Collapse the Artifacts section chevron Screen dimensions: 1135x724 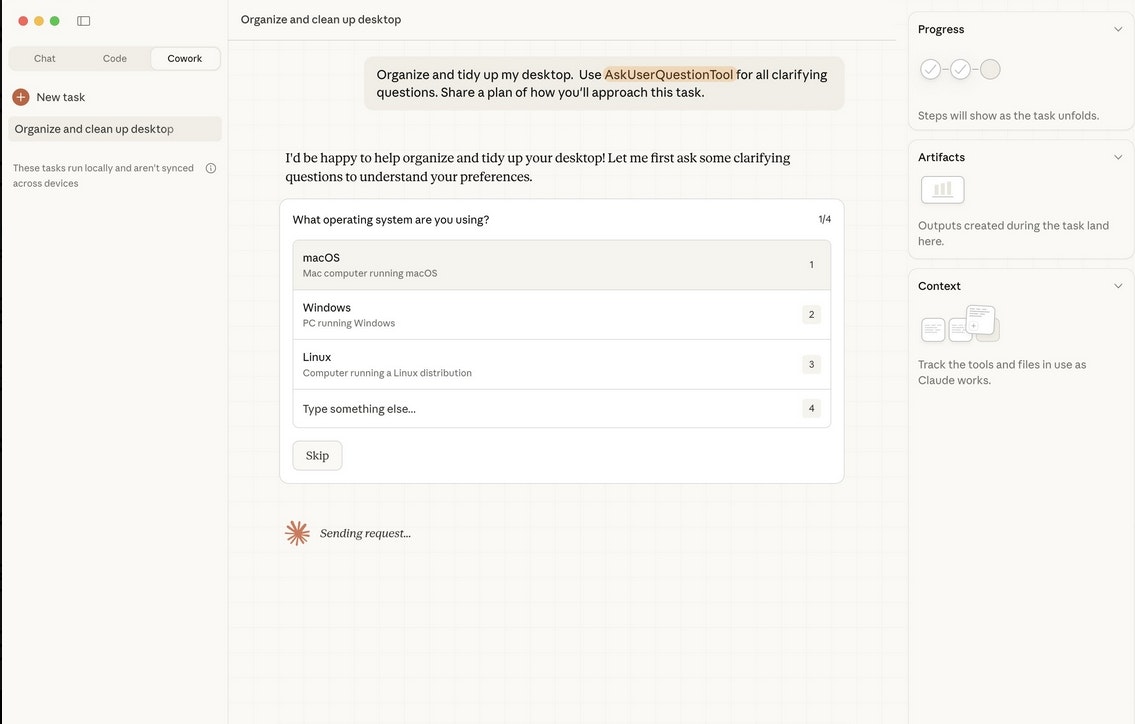click(x=1118, y=157)
